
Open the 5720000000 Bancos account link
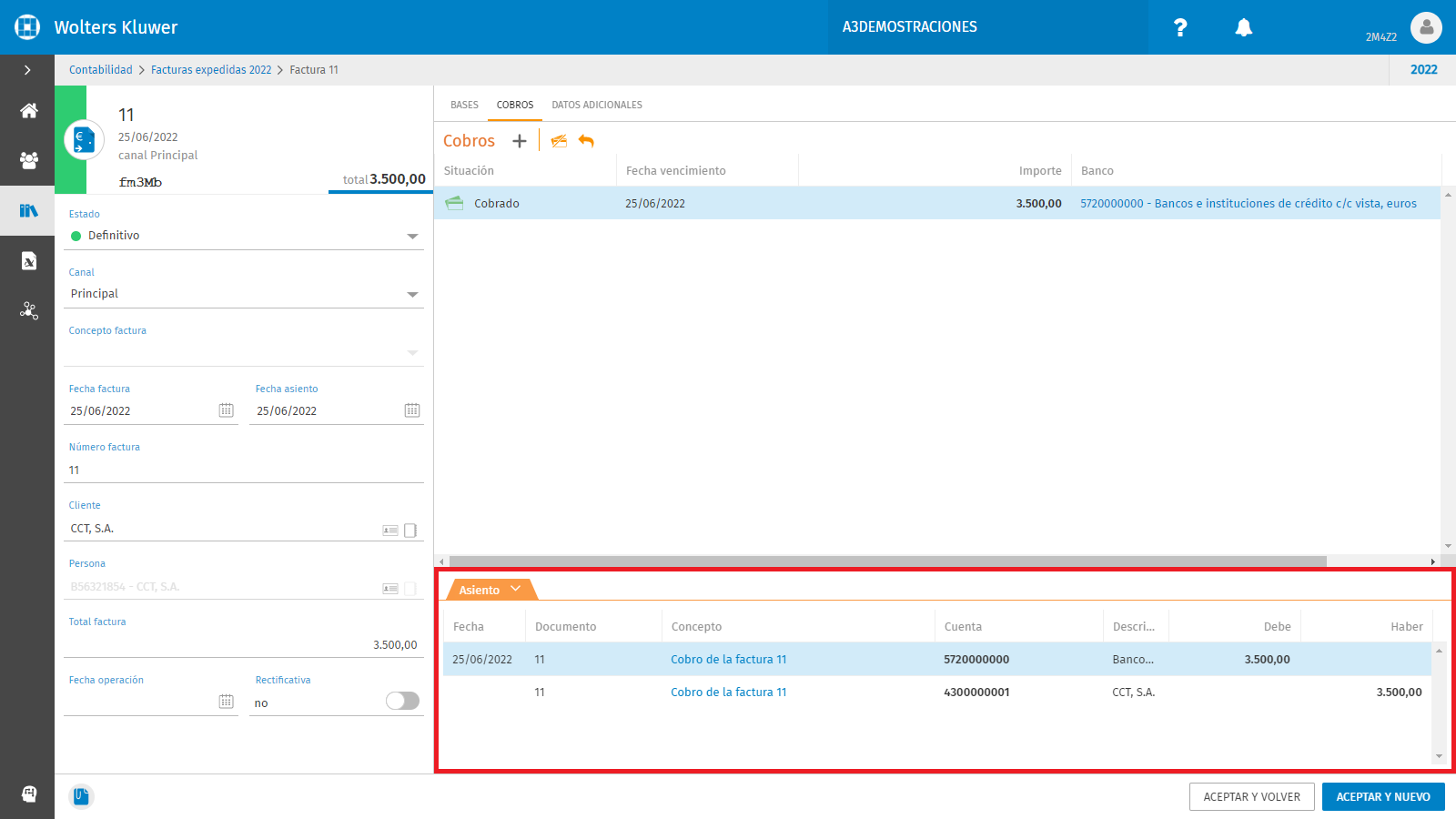point(1249,204)
